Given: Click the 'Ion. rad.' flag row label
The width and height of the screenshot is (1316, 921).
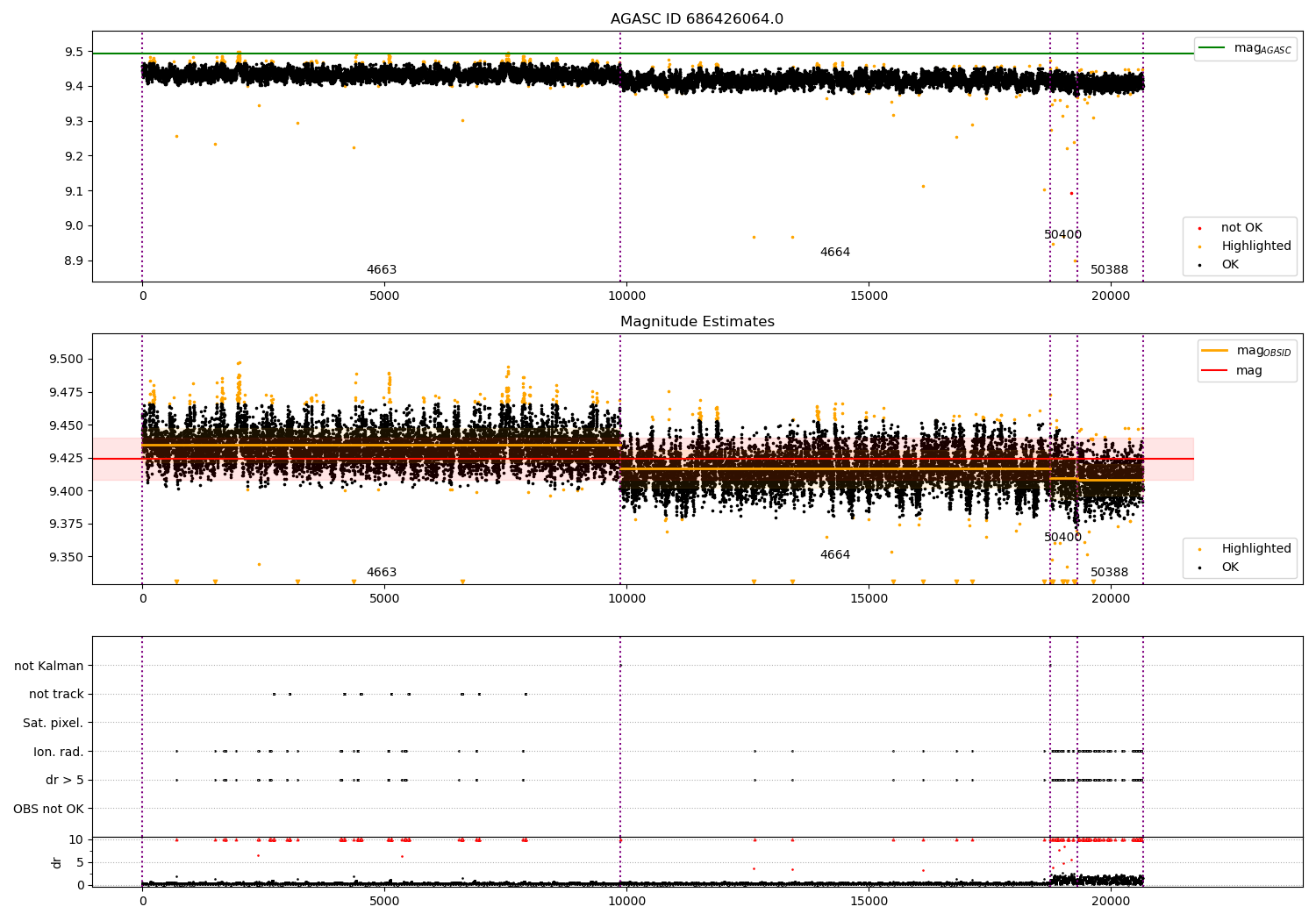Looking at the screenshot, I should tap(59, 752).
